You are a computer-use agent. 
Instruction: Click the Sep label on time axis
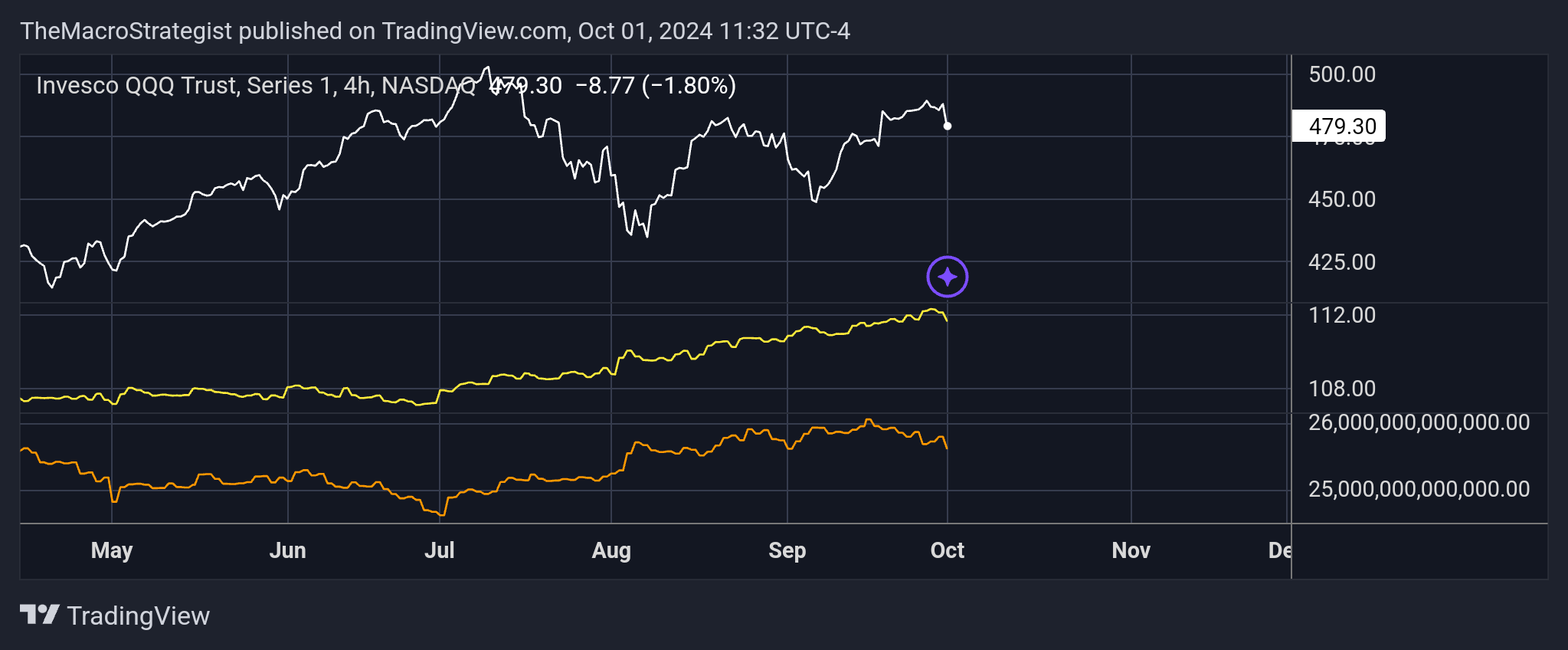pos(787,550)
